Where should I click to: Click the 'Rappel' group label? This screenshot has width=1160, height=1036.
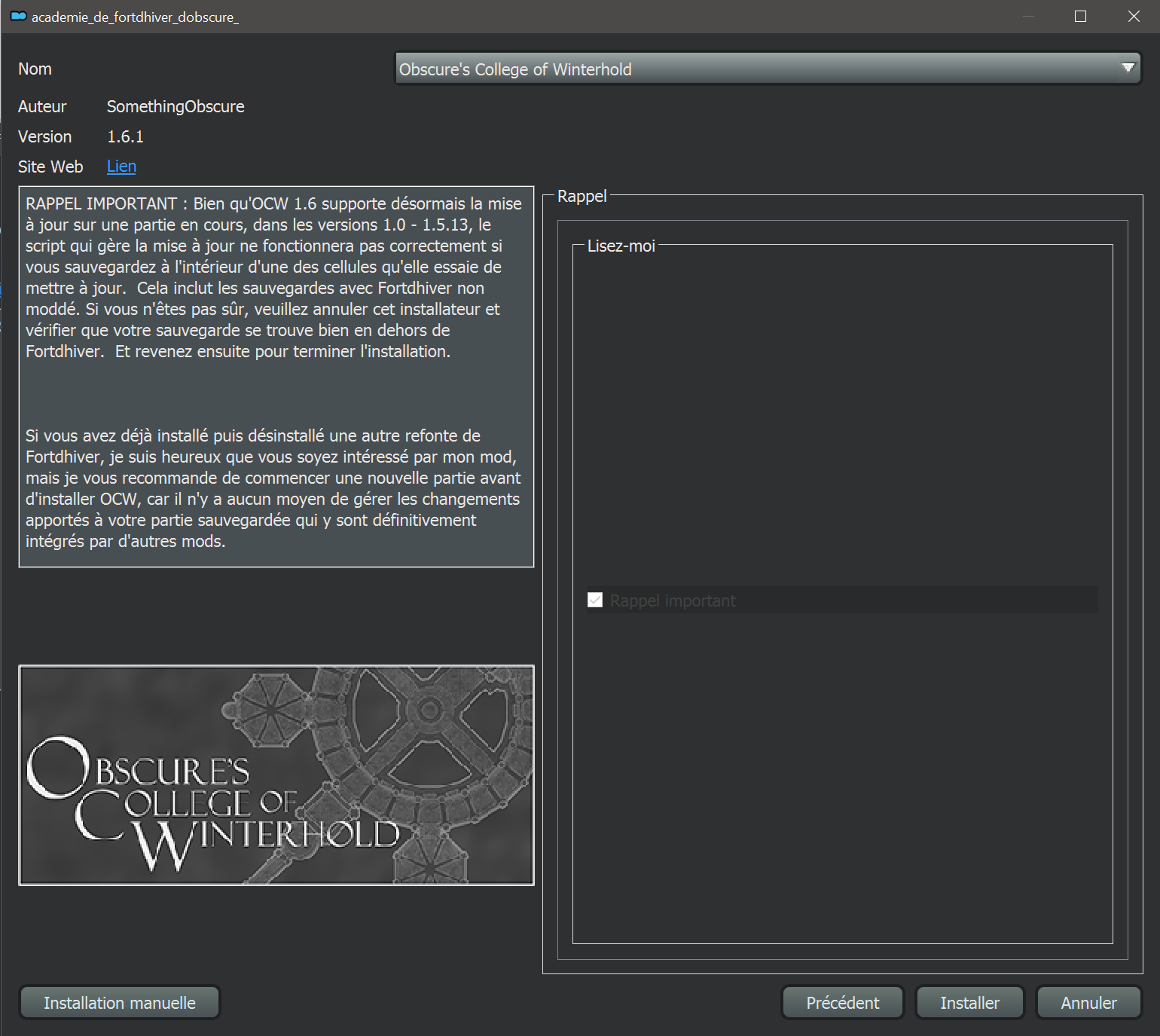tap(582, 196)
